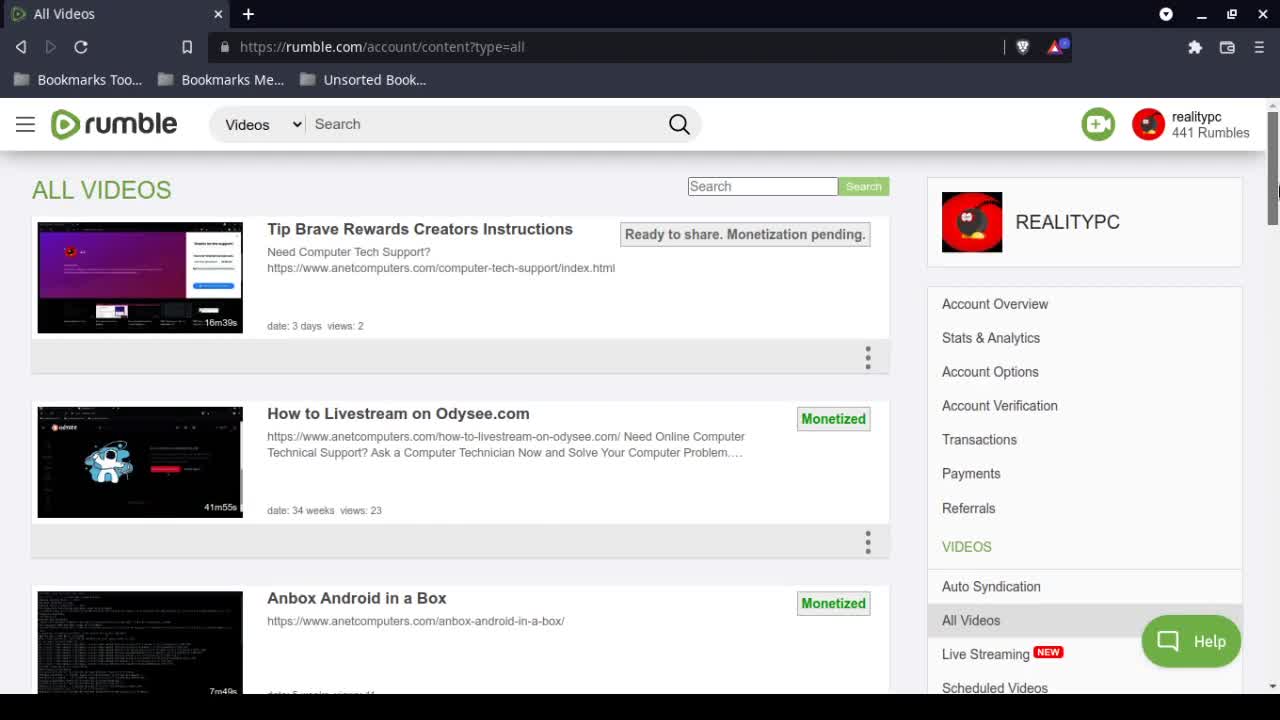Open the Rumble hamburger navigation menu
Viewport: 1280px width, 720px height.
[25, 124]
